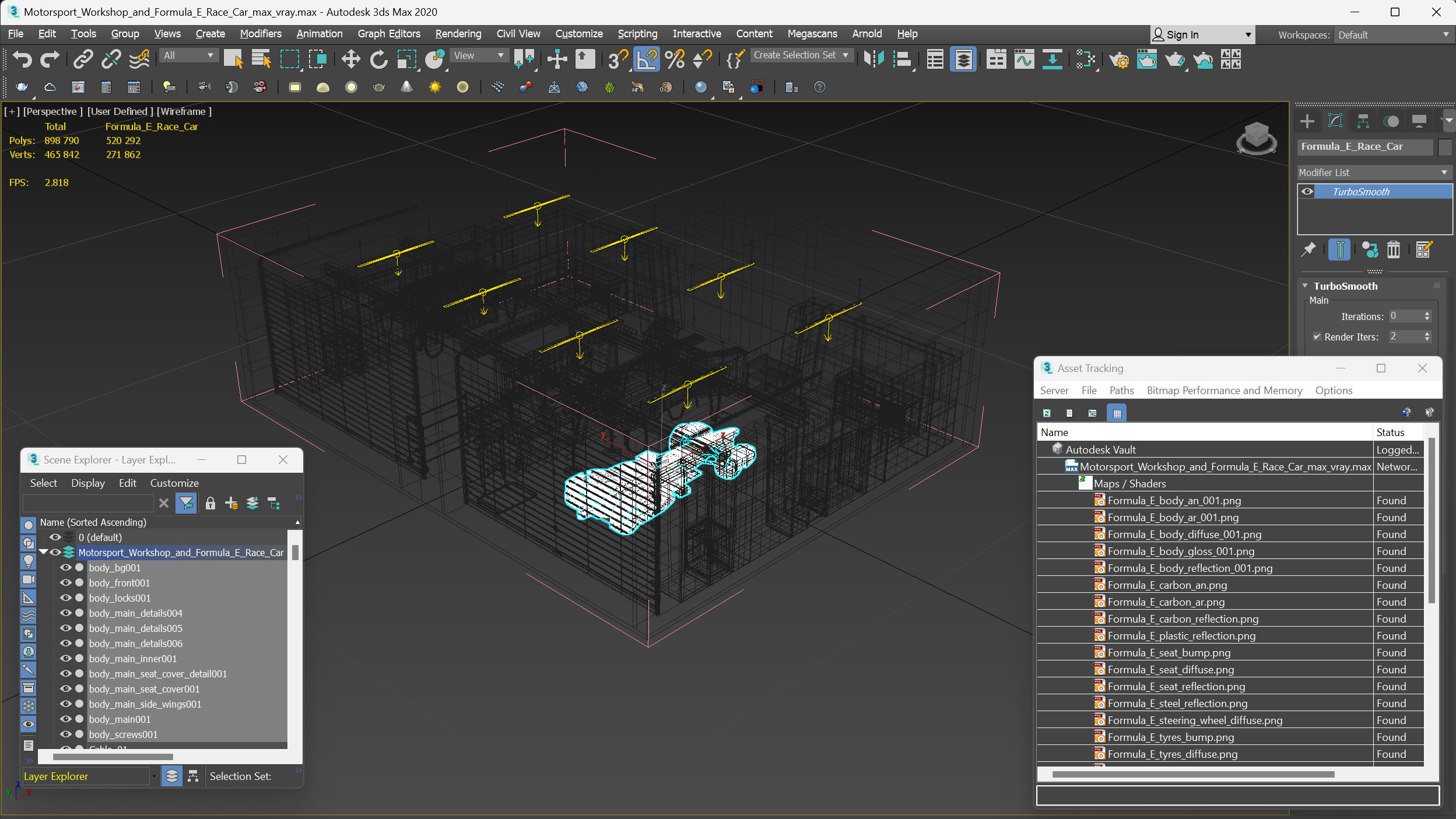This screenshot has width=1456, height=819.
Task: Open Select by Name tool
Action: (x=261, y=59)
